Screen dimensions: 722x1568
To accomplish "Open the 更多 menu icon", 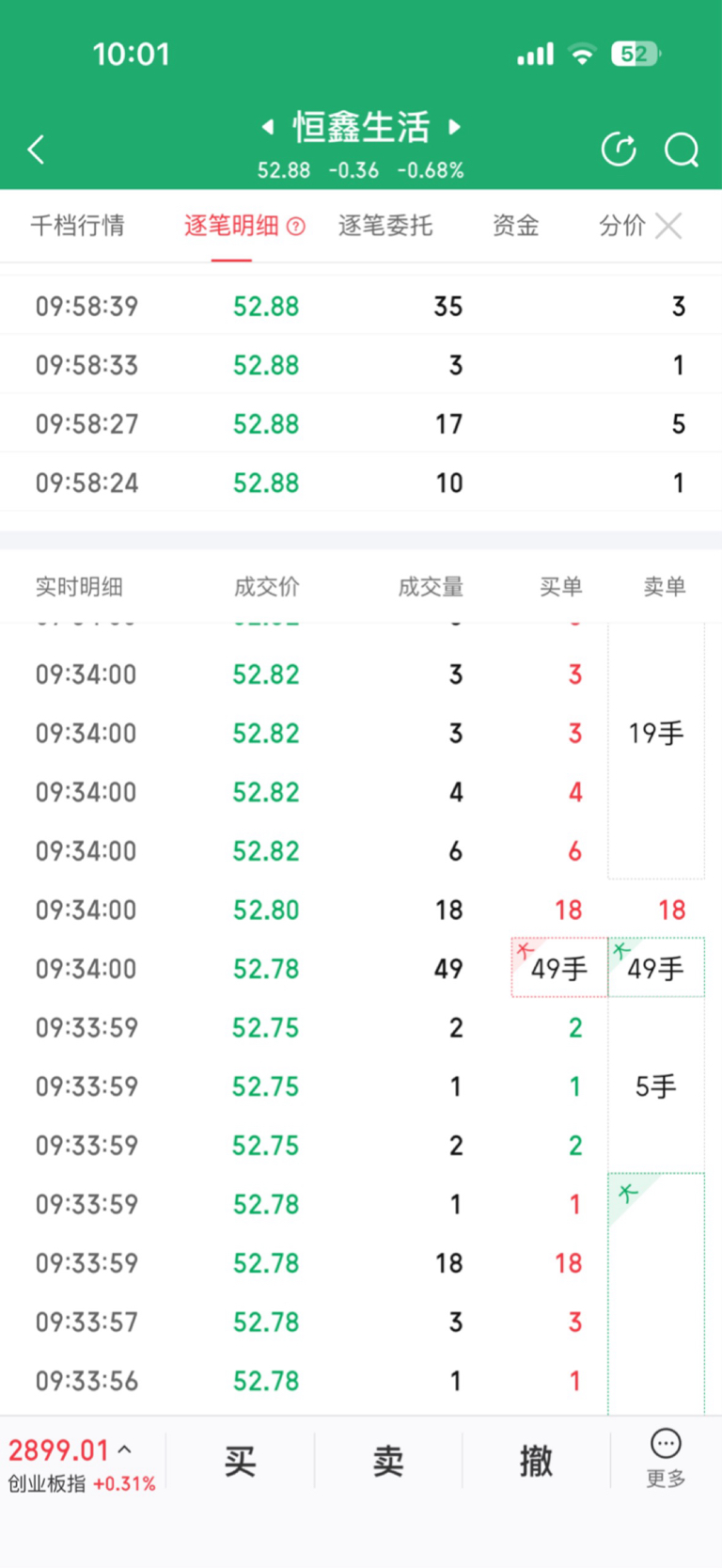I will pos(666,1444).
